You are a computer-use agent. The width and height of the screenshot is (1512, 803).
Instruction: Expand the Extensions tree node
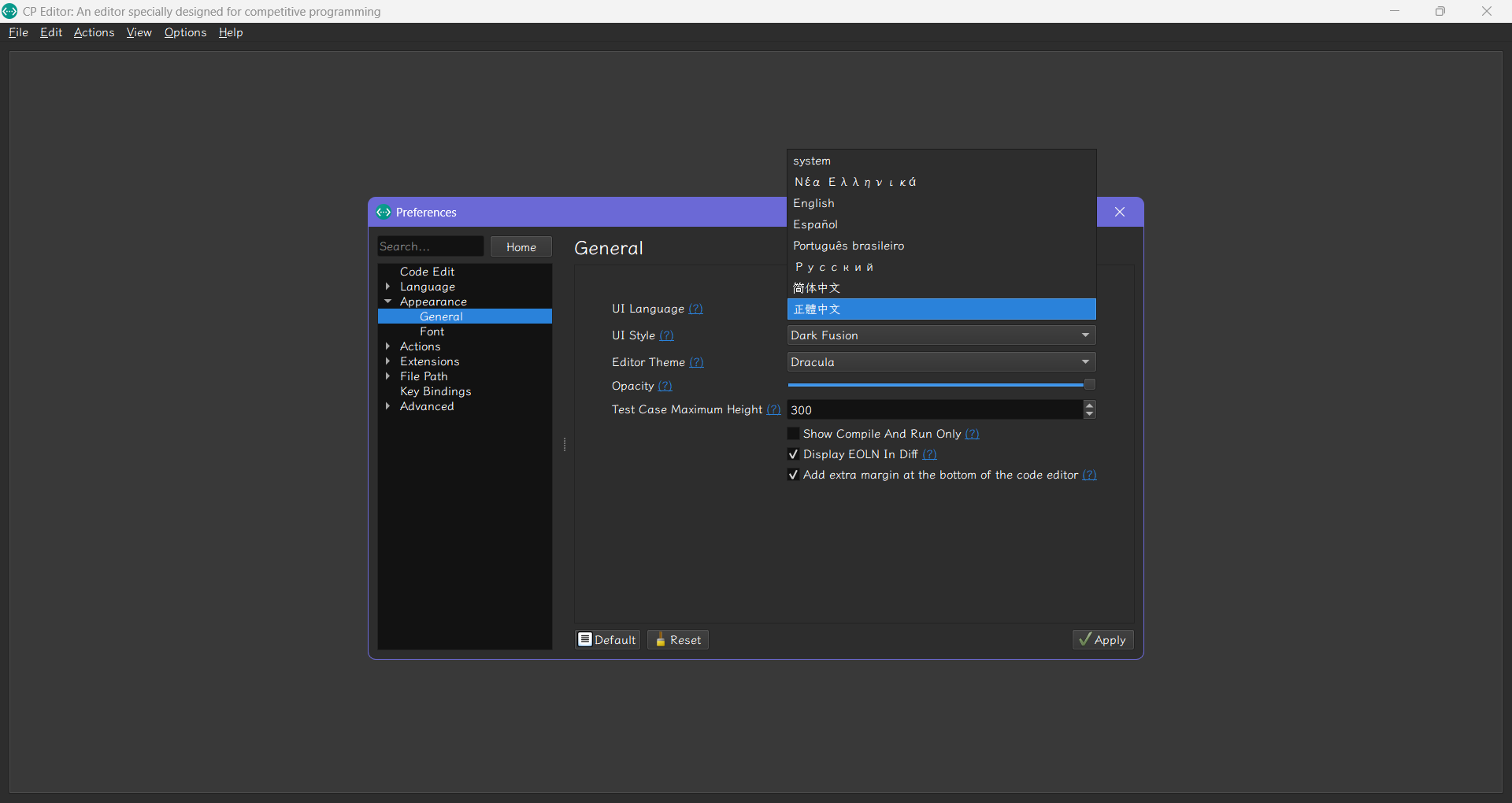tap(388, 361)
